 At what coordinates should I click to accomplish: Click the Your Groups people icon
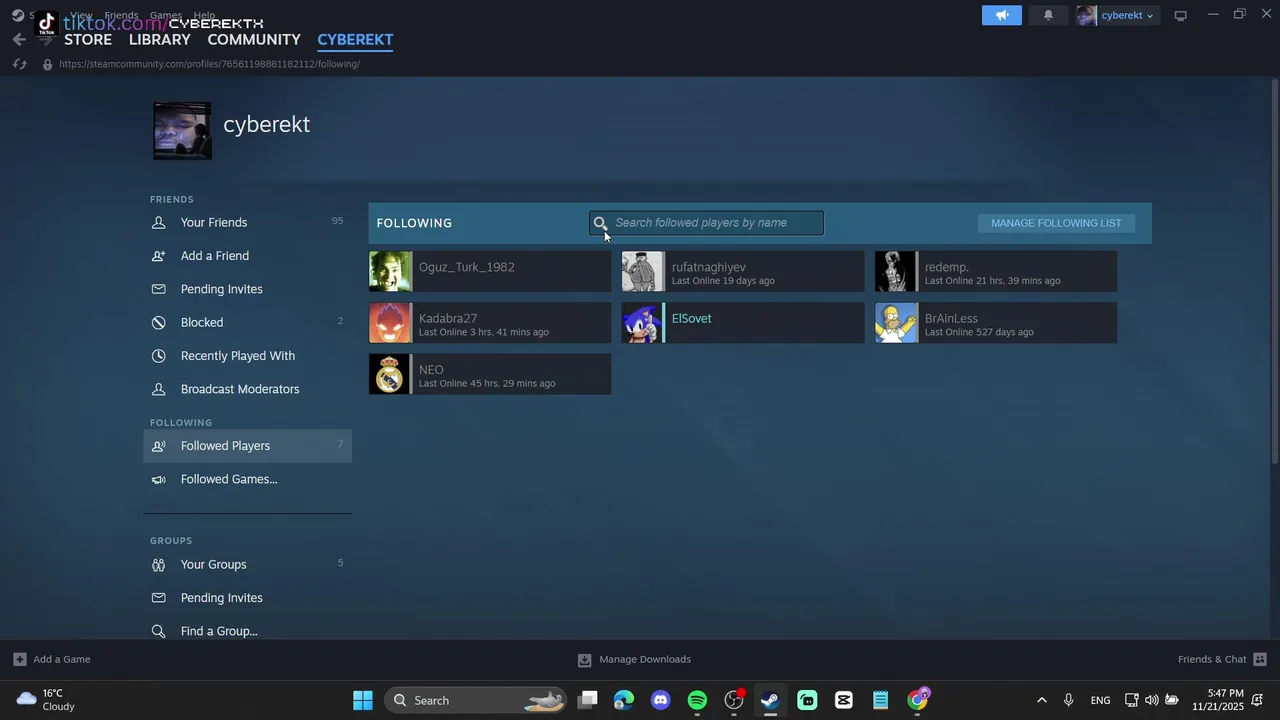coord(158,564)
